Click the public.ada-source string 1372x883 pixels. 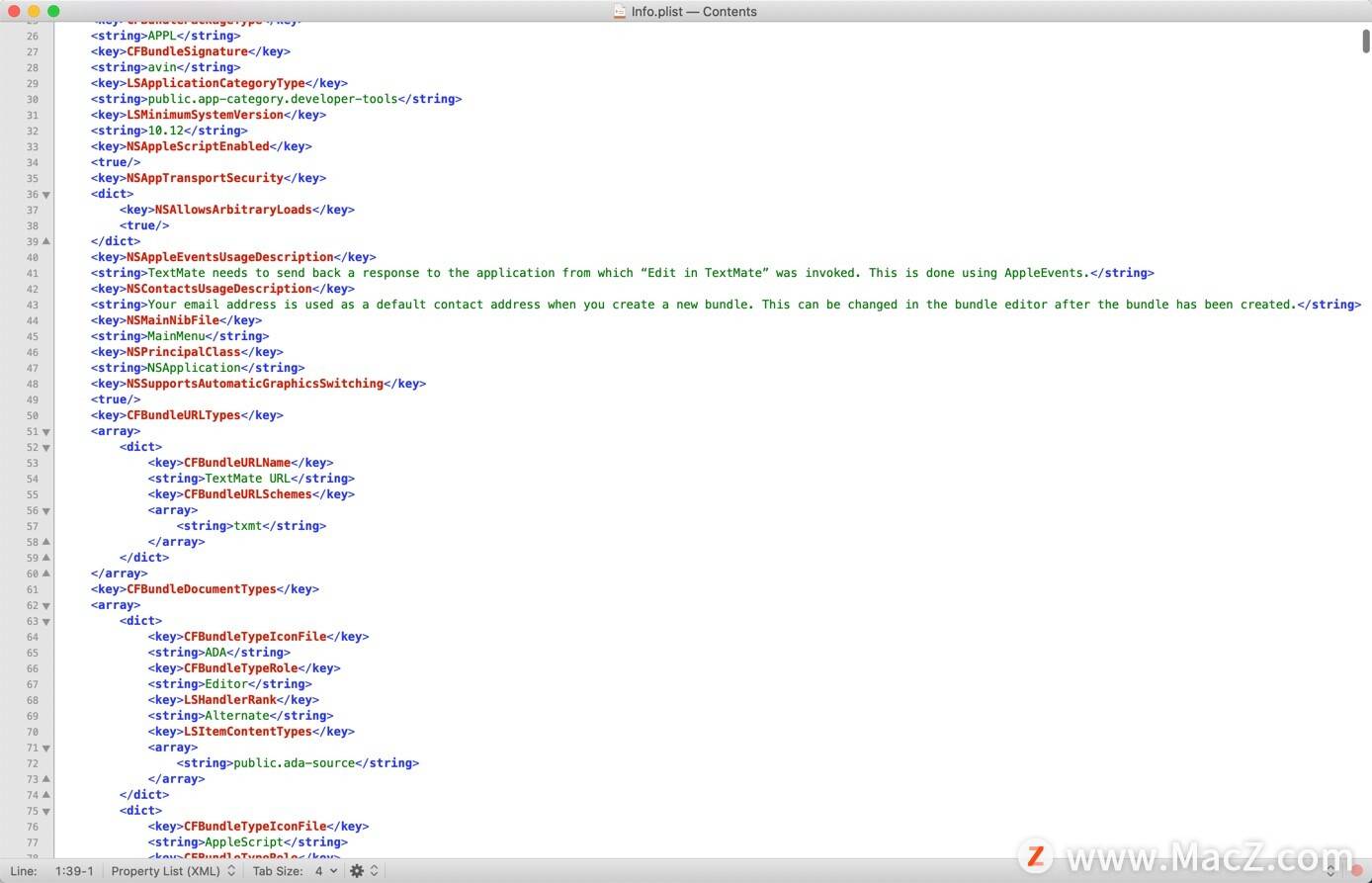click(x=294, y=763)
